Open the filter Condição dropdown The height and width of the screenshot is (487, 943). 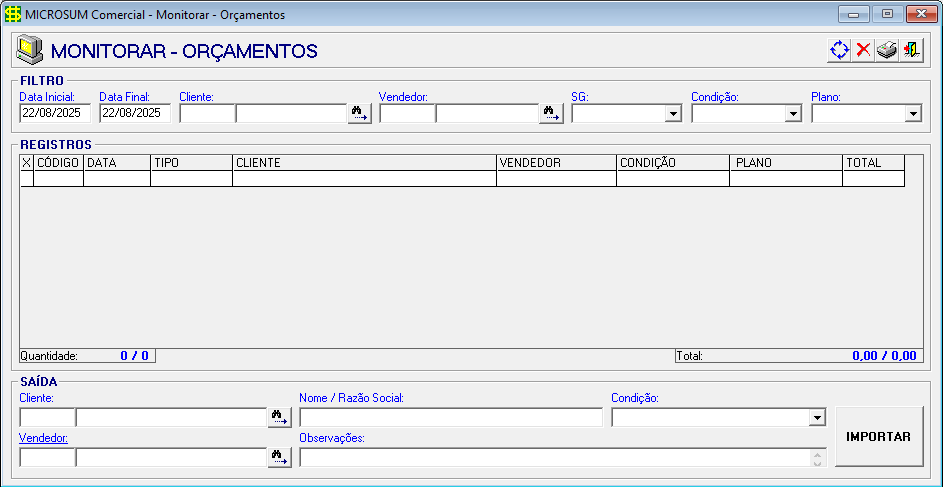(x=793, y=114)
